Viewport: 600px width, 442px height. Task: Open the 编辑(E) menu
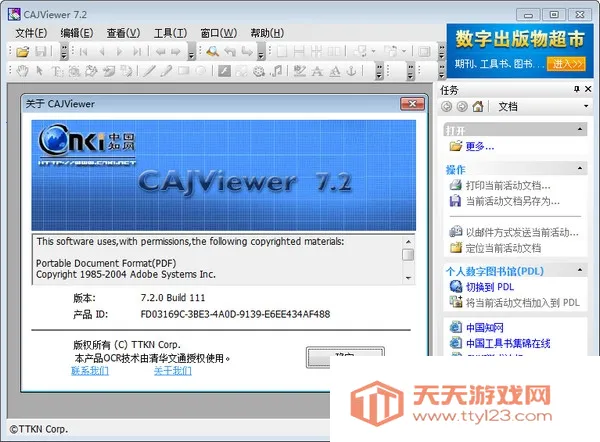pos(77,33)
